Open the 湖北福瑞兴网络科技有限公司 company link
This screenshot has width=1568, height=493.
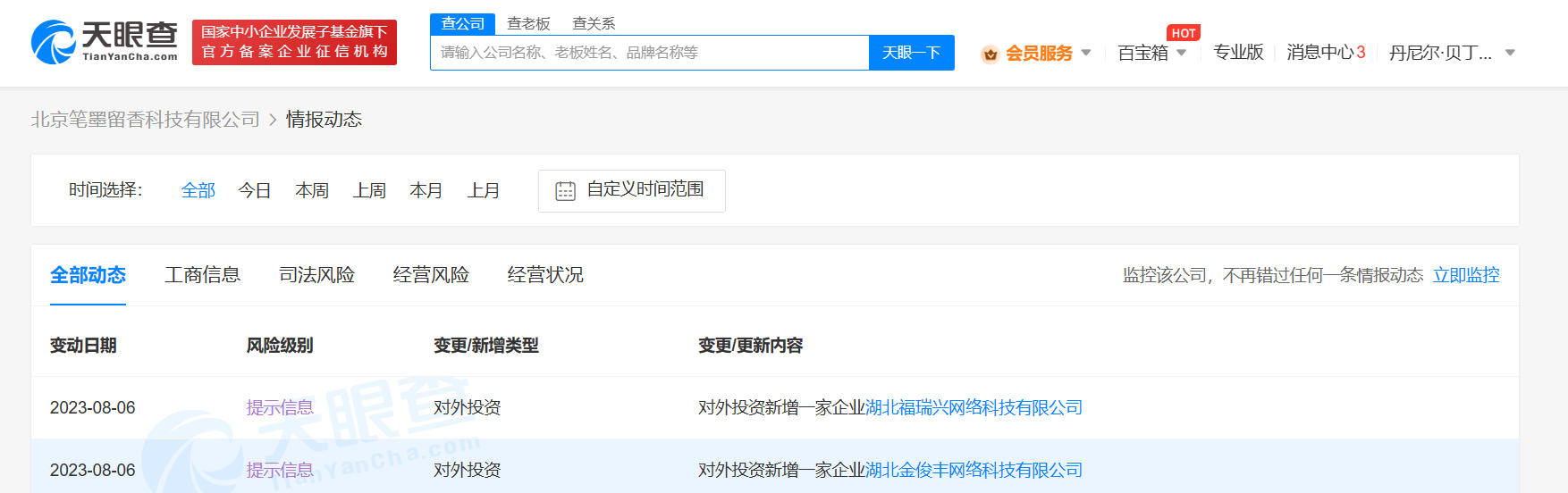[974, 408]
